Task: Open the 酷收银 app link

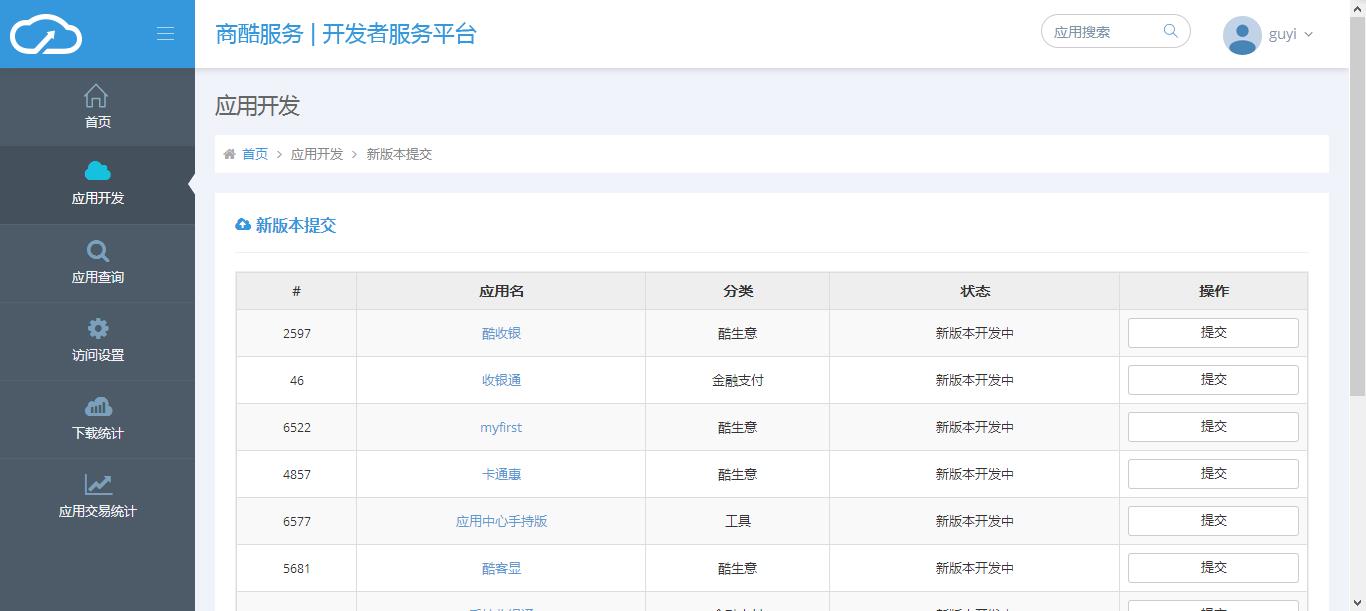Action: [501, 333]
